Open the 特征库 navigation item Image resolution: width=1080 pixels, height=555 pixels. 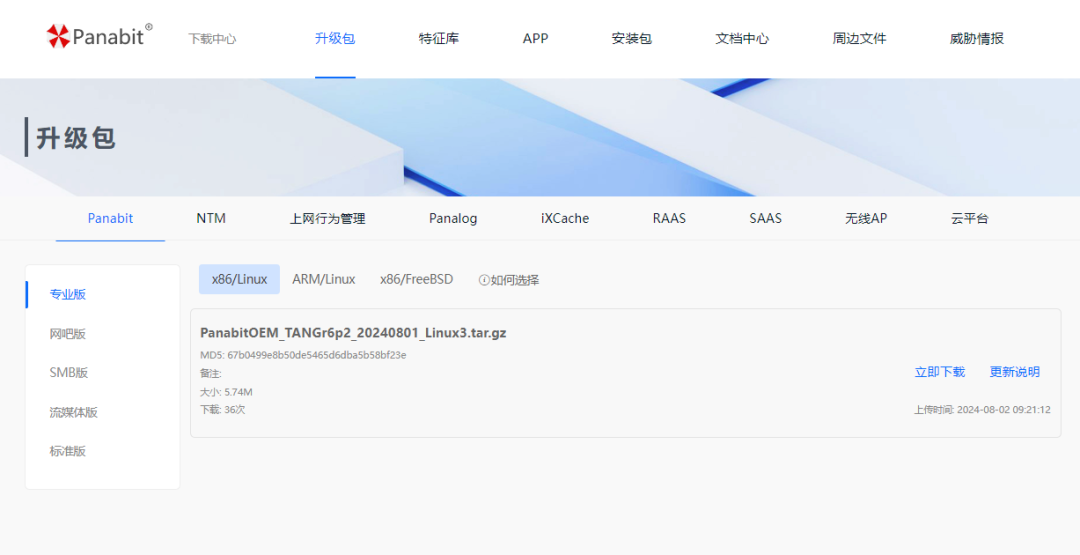click(x=439, y=39)
